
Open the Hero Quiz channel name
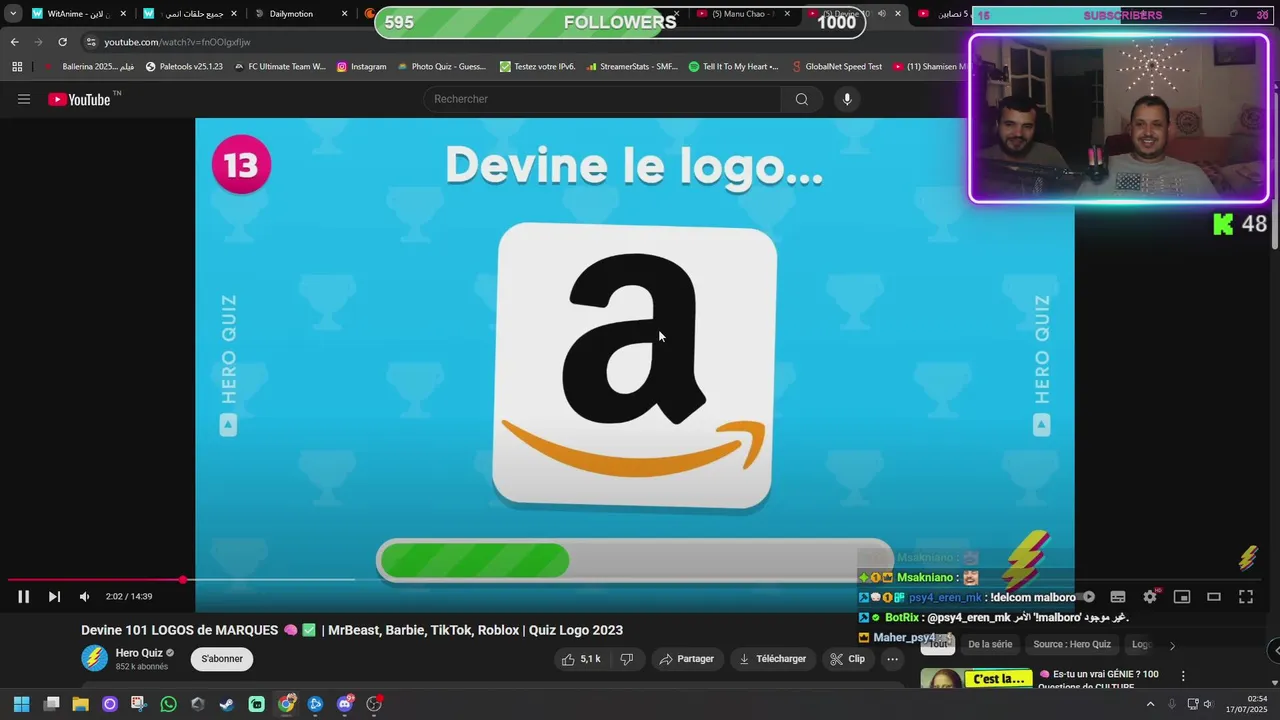(139, 653)
